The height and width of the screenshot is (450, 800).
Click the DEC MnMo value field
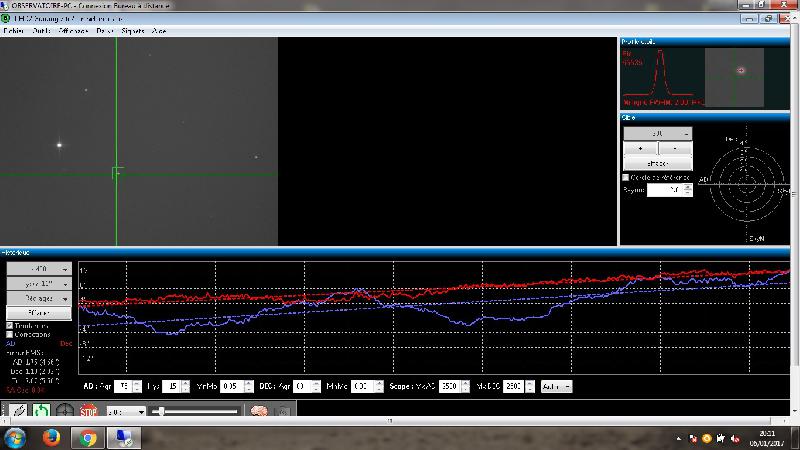point(362,386)
